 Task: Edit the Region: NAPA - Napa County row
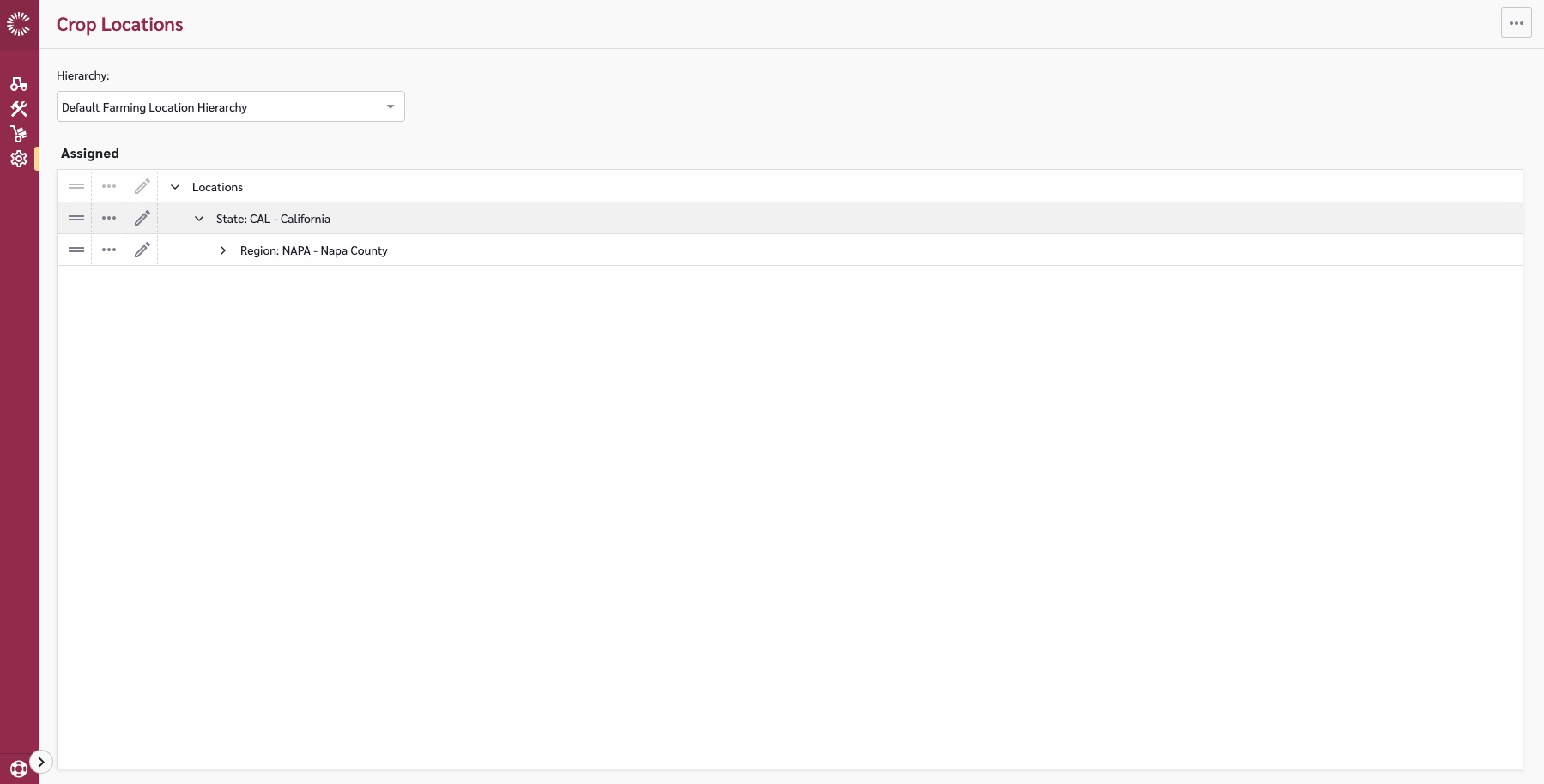click(x=142, y=250)
